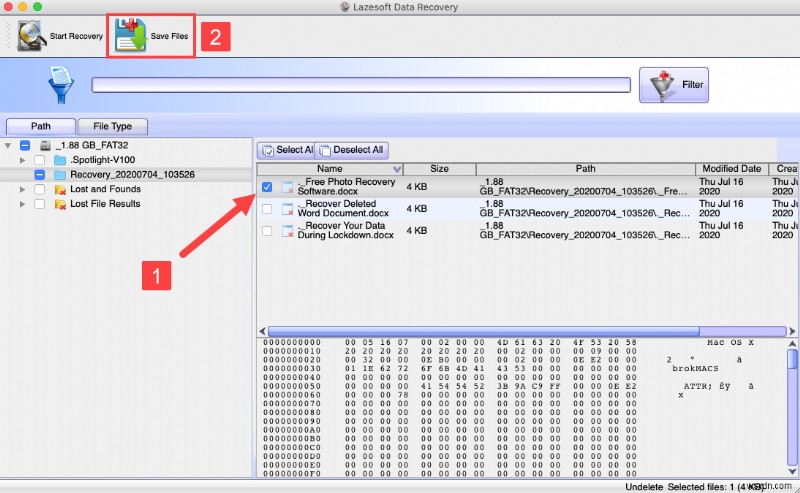Sort by the Name column header
The height and width of the screenshot is (493, 800).
[x=330, y=169]
